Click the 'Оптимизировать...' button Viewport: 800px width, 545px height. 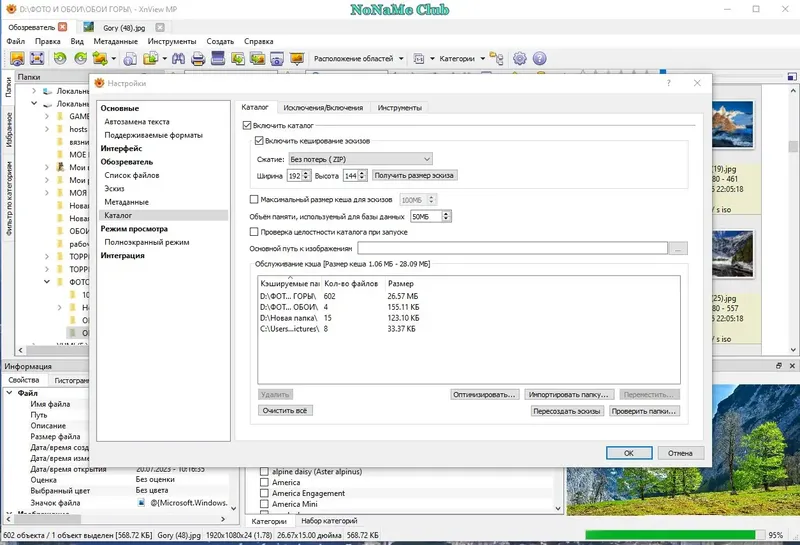tap(484, 394)
